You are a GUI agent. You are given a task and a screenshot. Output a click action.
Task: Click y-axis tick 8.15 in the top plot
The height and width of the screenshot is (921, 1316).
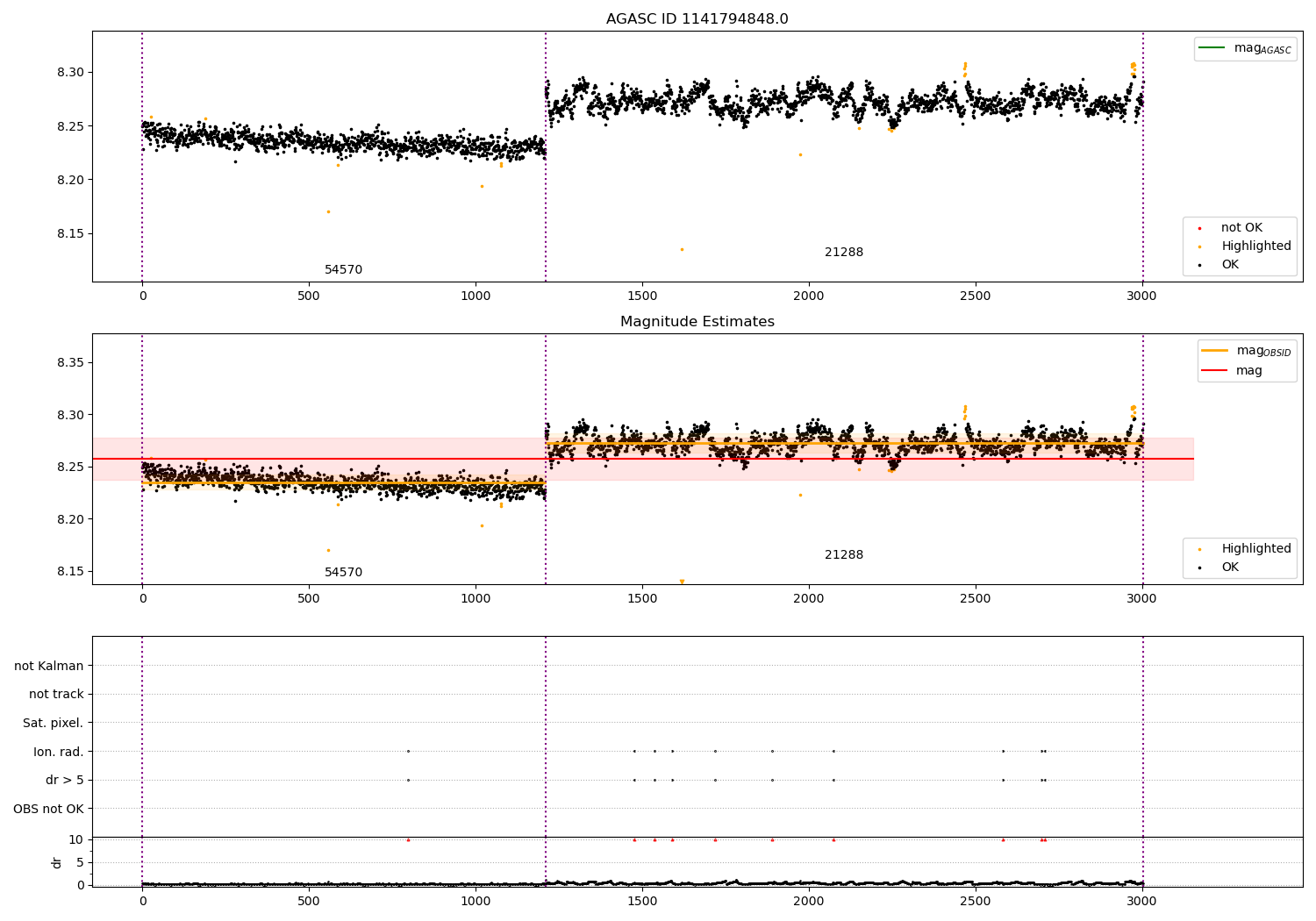coord(70,234)
